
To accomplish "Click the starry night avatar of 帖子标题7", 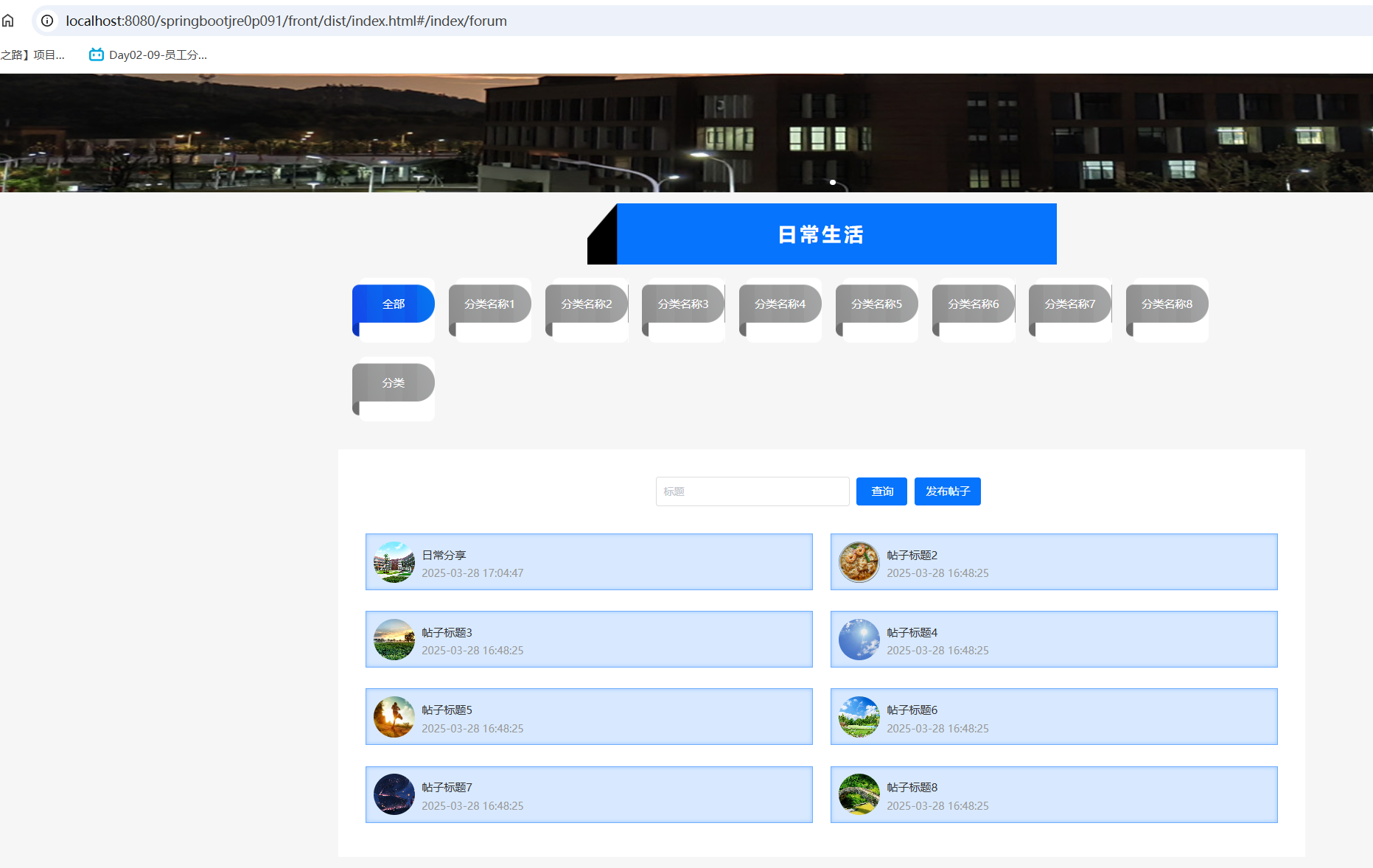I will coord(394,794).
